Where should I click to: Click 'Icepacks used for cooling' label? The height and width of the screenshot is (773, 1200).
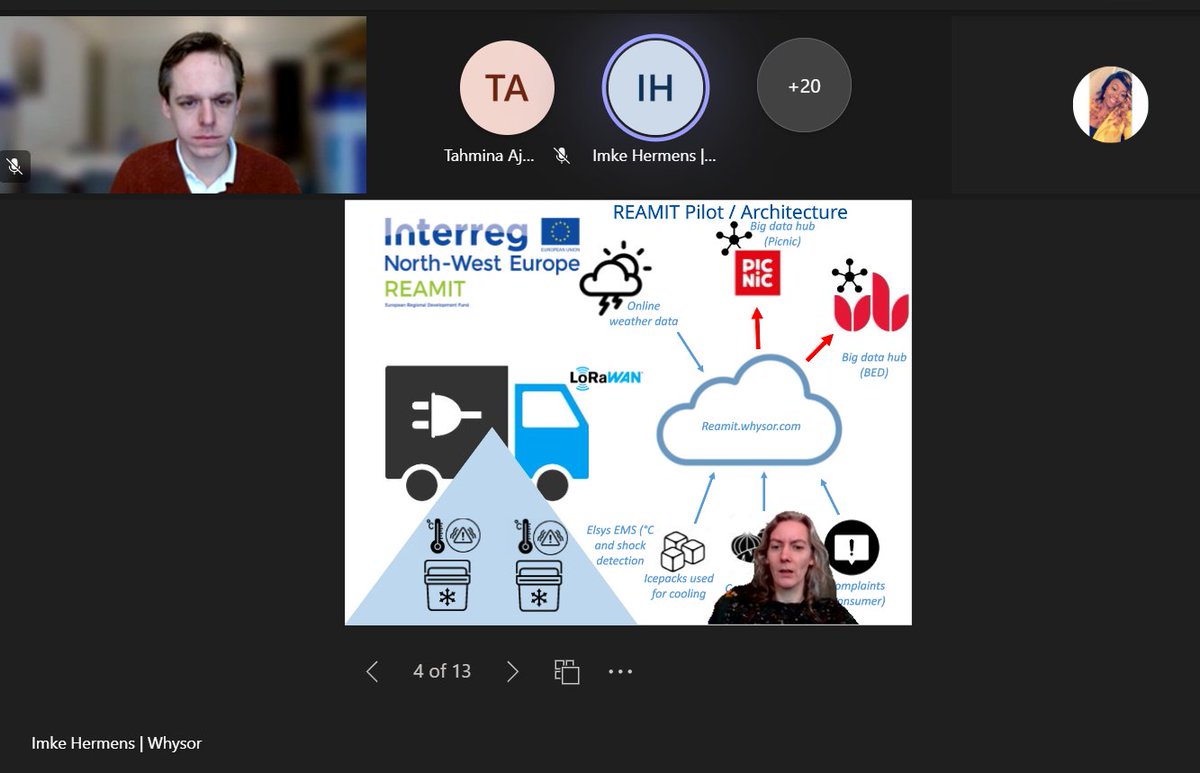click(x=679, y=586)
